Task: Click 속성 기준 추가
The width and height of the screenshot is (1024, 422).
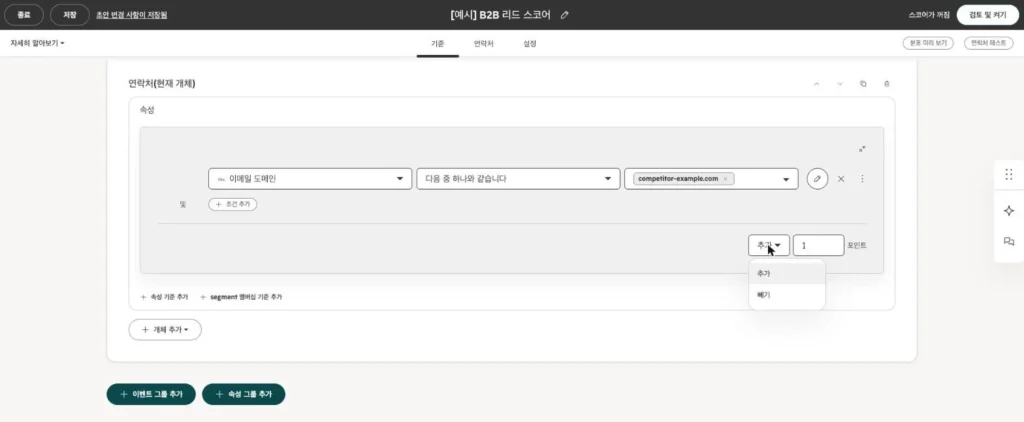Action: (165, 297)
